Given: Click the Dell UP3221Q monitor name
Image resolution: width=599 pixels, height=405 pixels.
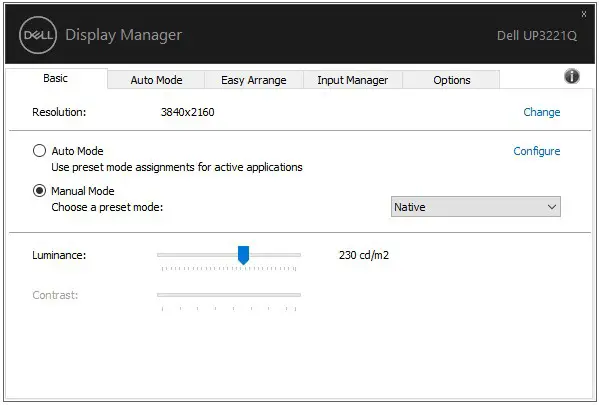Looking at the screenshot, I should [x=537, y=36].
